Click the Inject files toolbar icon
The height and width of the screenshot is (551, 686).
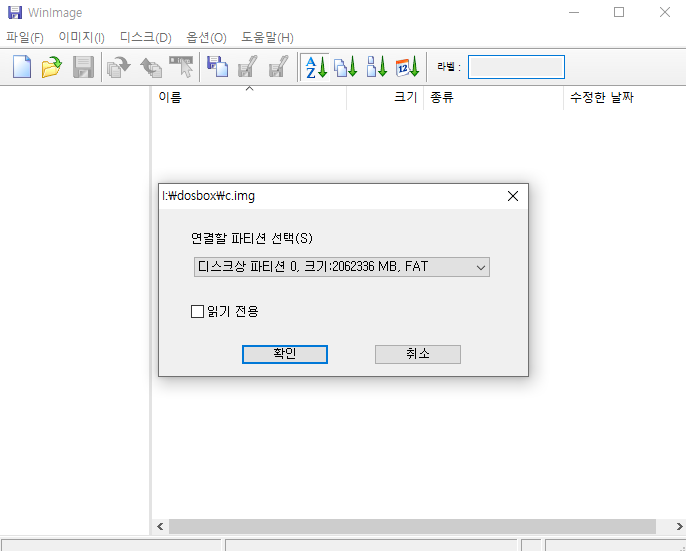click(217, 67)
